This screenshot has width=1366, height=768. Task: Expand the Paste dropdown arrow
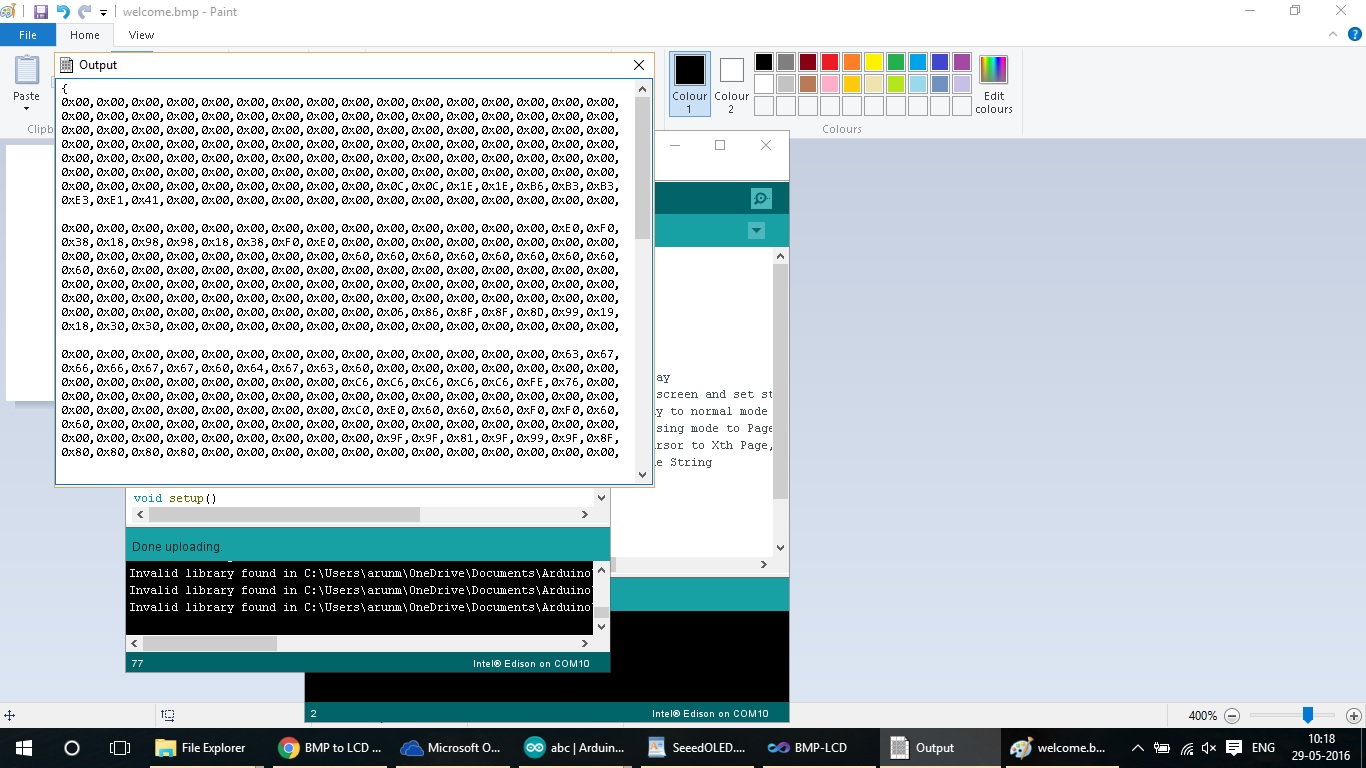point(27,108)
